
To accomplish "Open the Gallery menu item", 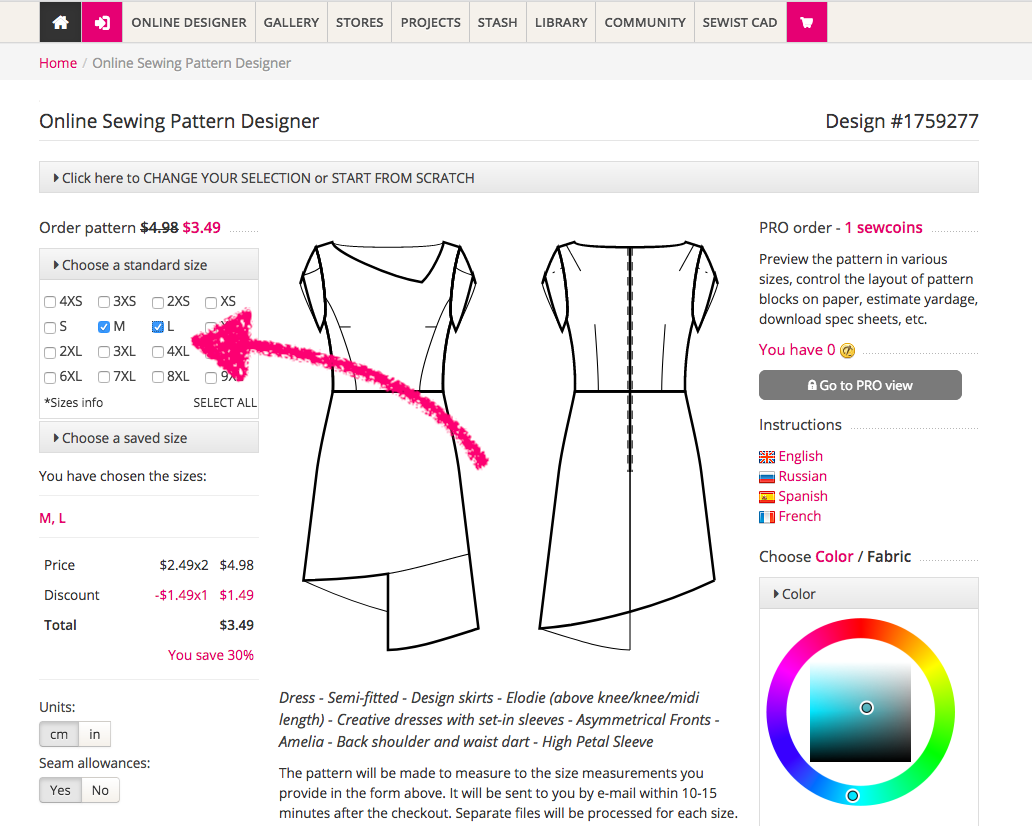I will coord(291,22).
